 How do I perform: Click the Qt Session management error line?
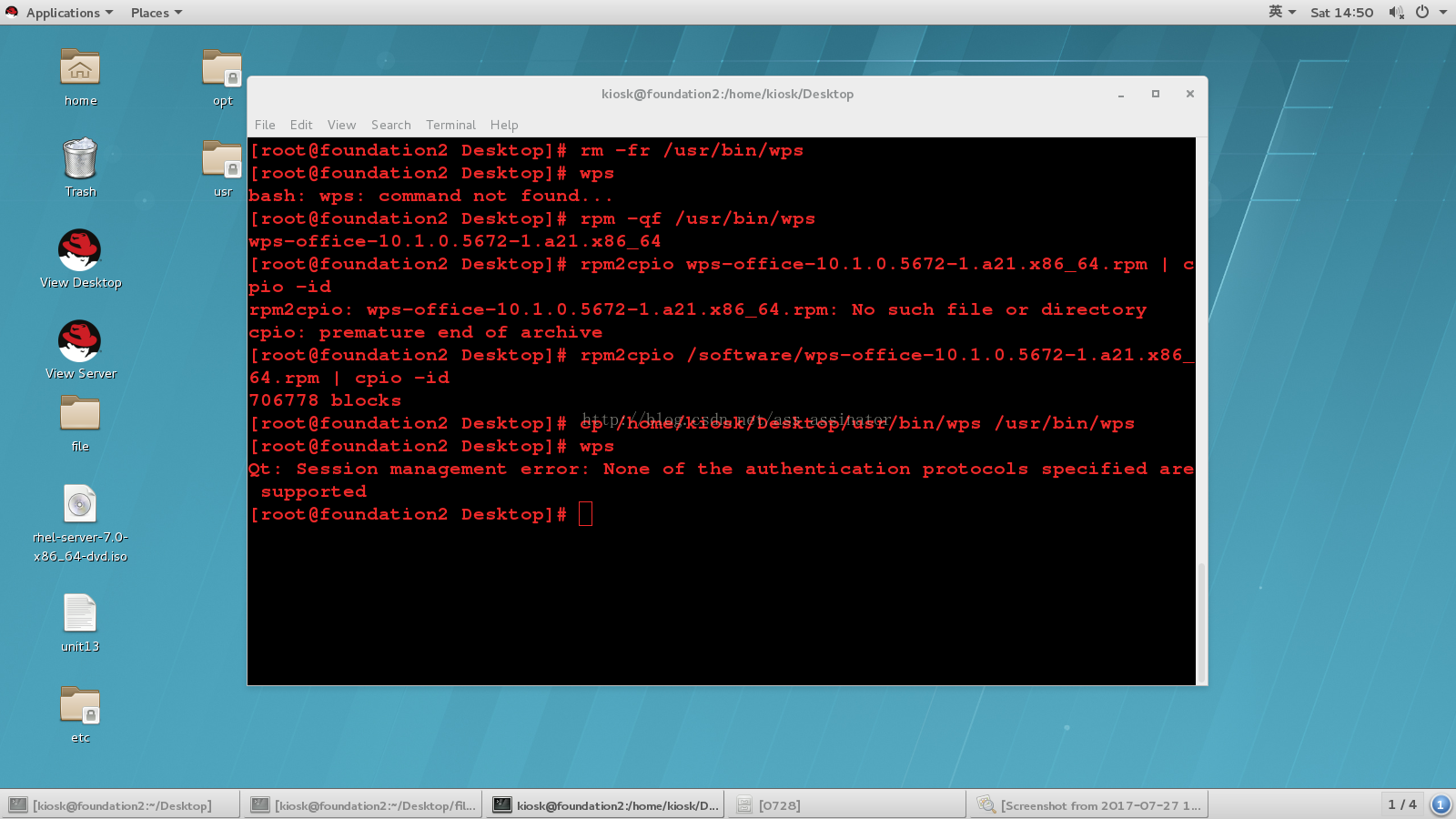(721, 480)
